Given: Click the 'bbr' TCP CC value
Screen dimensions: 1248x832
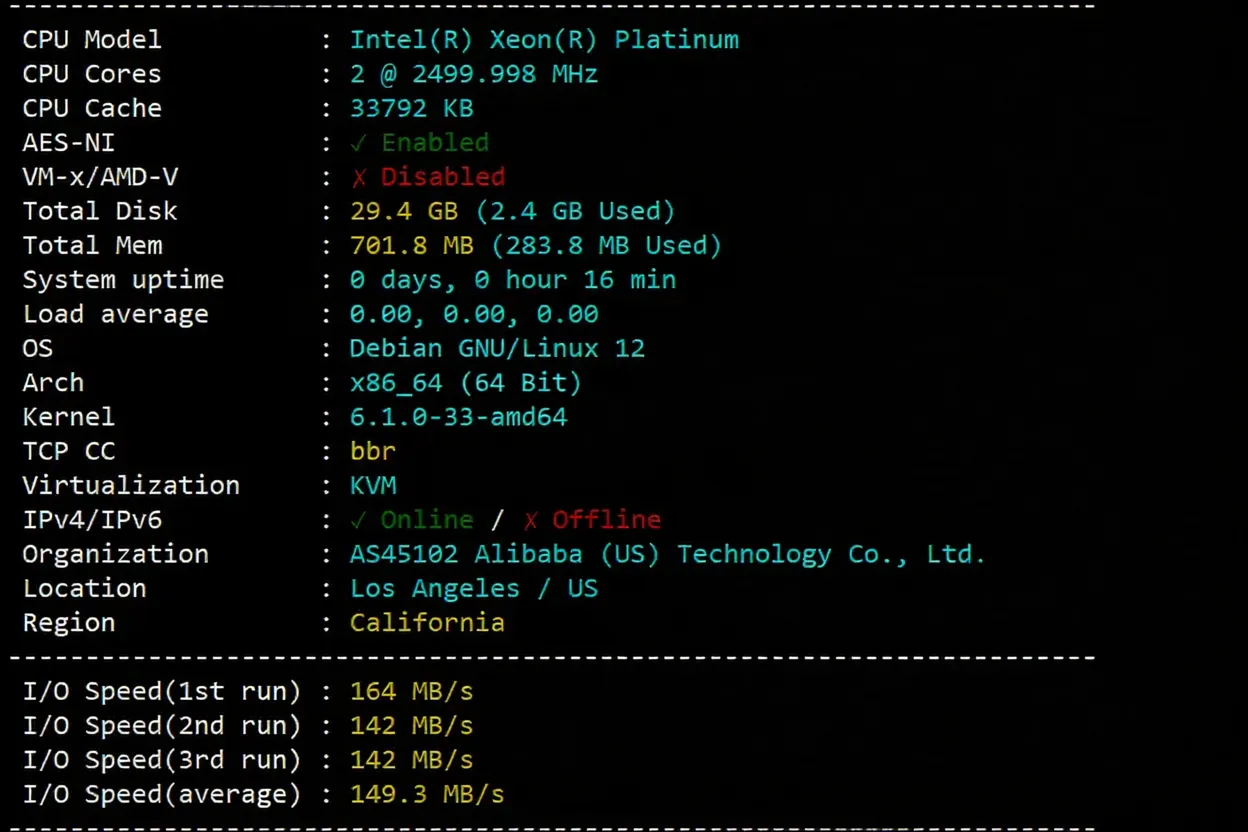Looking at the screenshot, I should (x=373, y=451).
